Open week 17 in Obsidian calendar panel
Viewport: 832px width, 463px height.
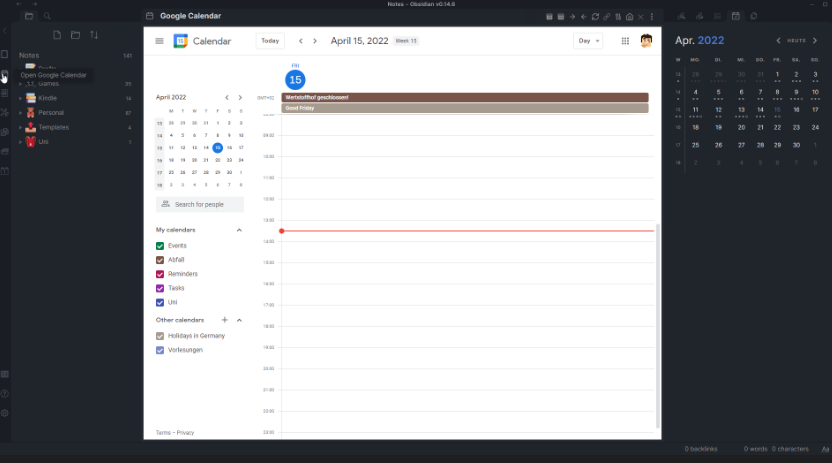[x=678, y=145]
